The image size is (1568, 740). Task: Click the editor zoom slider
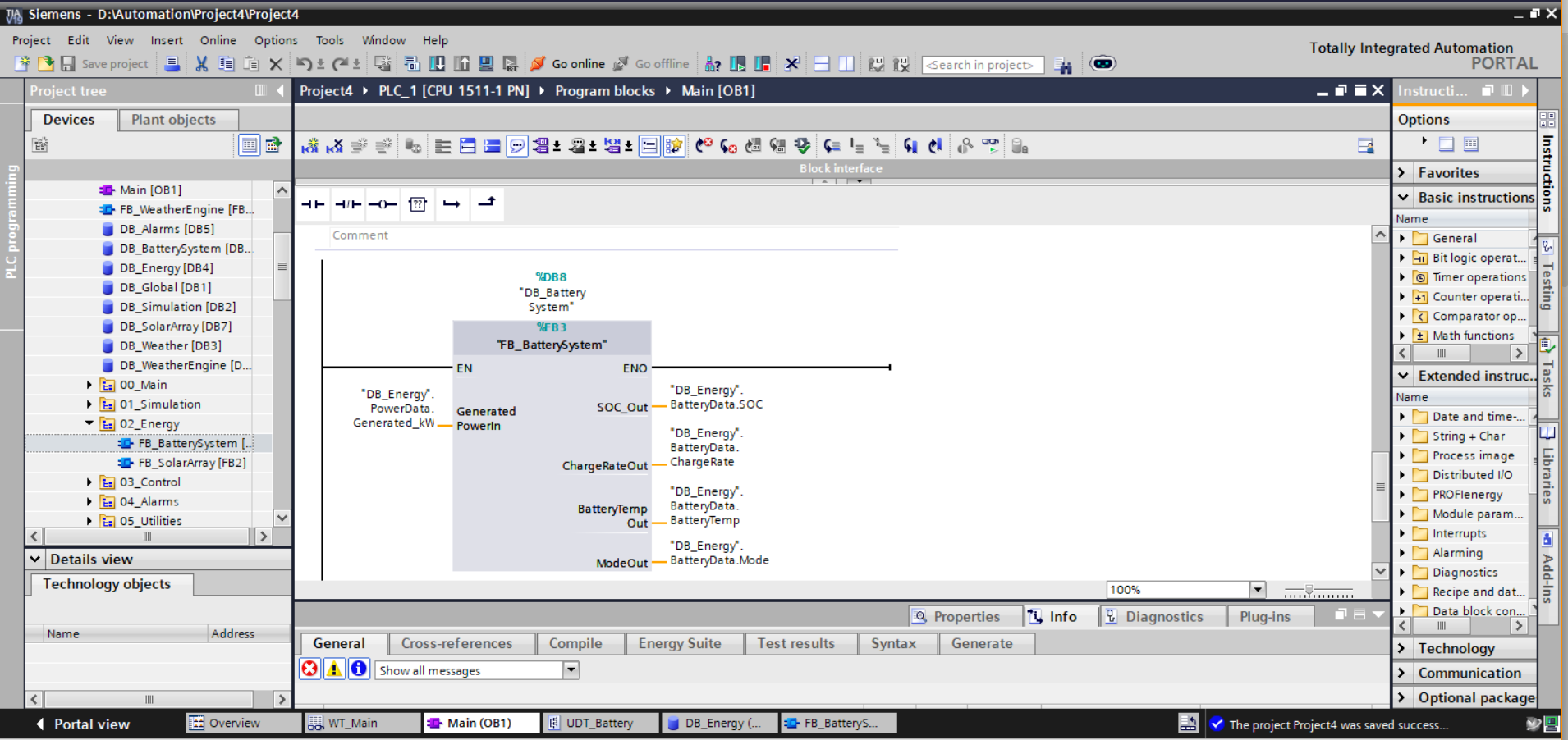[x=1318, y=591]
